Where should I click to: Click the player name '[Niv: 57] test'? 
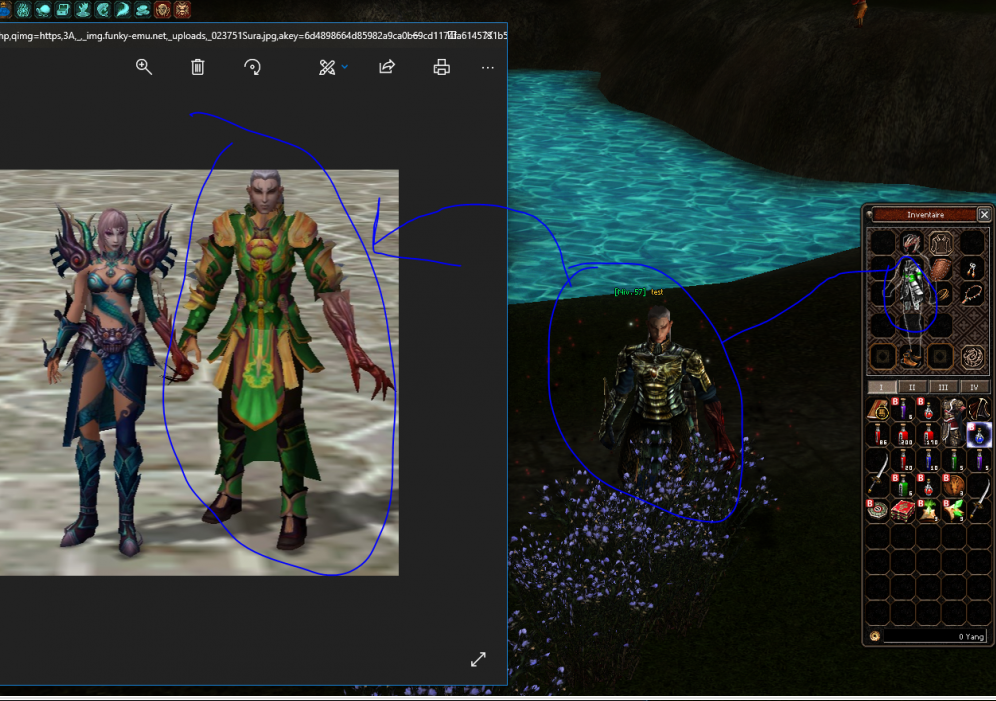point(638,291)
